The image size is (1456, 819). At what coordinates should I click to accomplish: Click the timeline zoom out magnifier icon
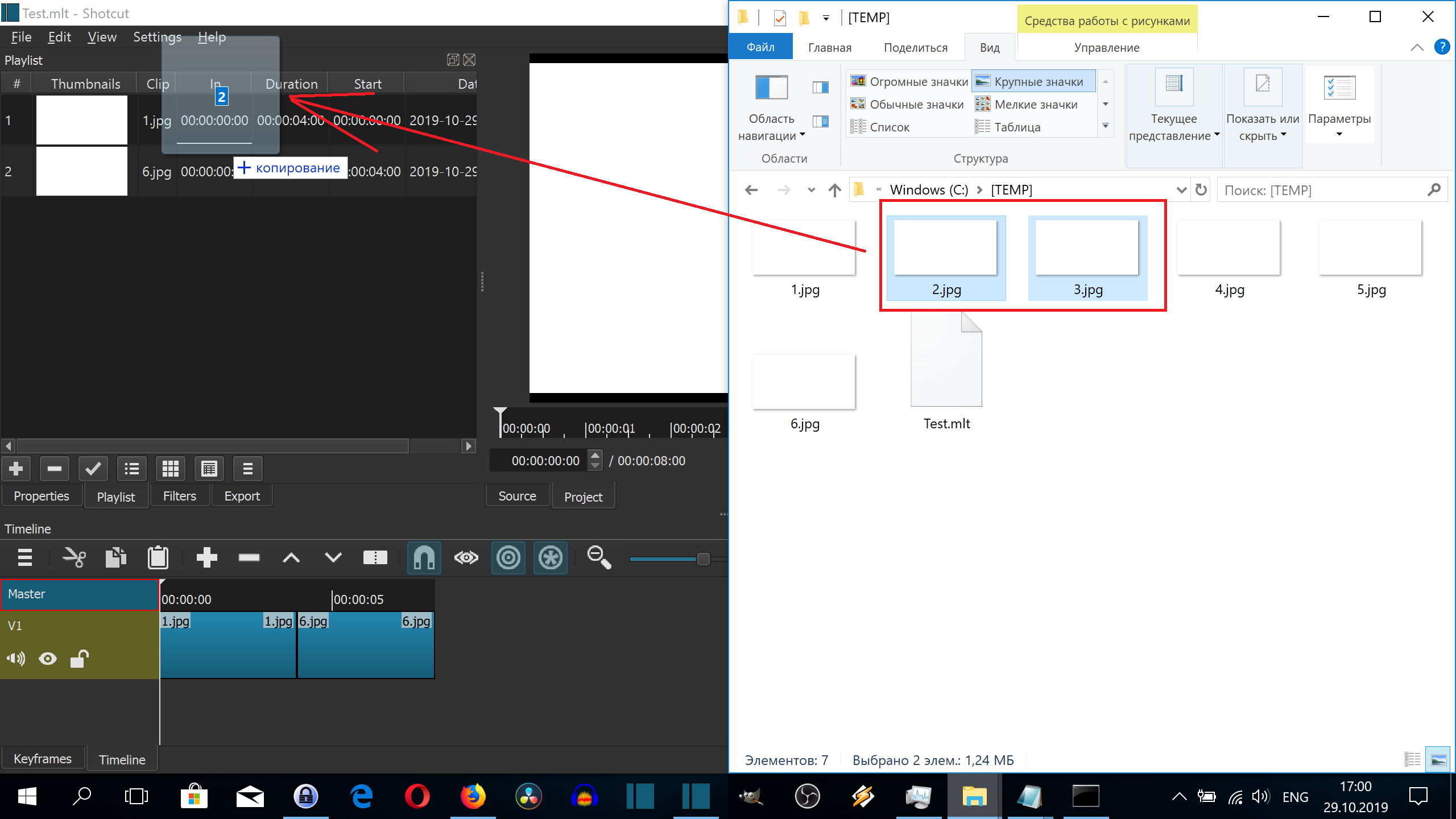point(598,557)
